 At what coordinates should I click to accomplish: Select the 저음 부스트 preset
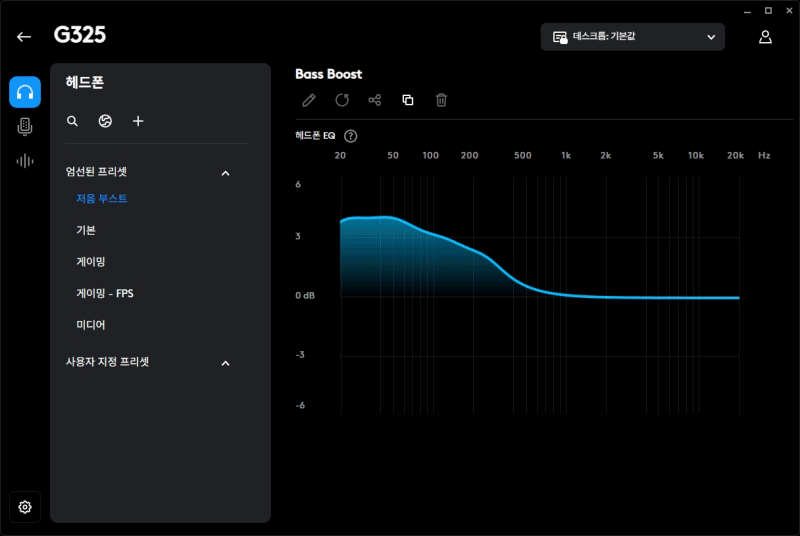tap(102, 198)
